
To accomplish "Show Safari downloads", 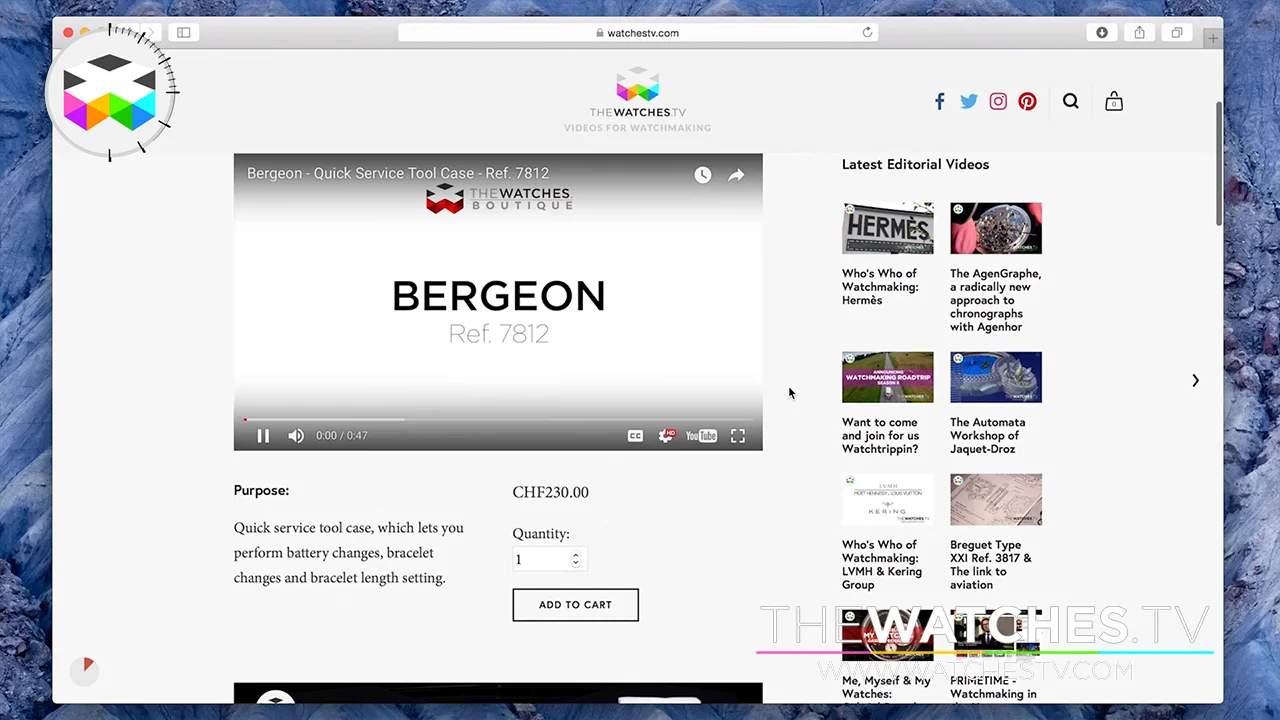I will click(1102, 33).
